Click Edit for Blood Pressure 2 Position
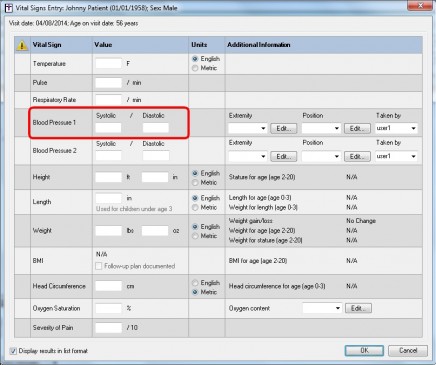Viewport: 436px width, 365px height. tap(357, 156)
